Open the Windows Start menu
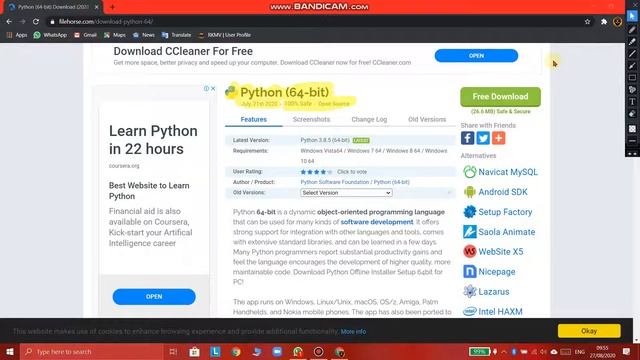640x360 pixels. point(10,351)
